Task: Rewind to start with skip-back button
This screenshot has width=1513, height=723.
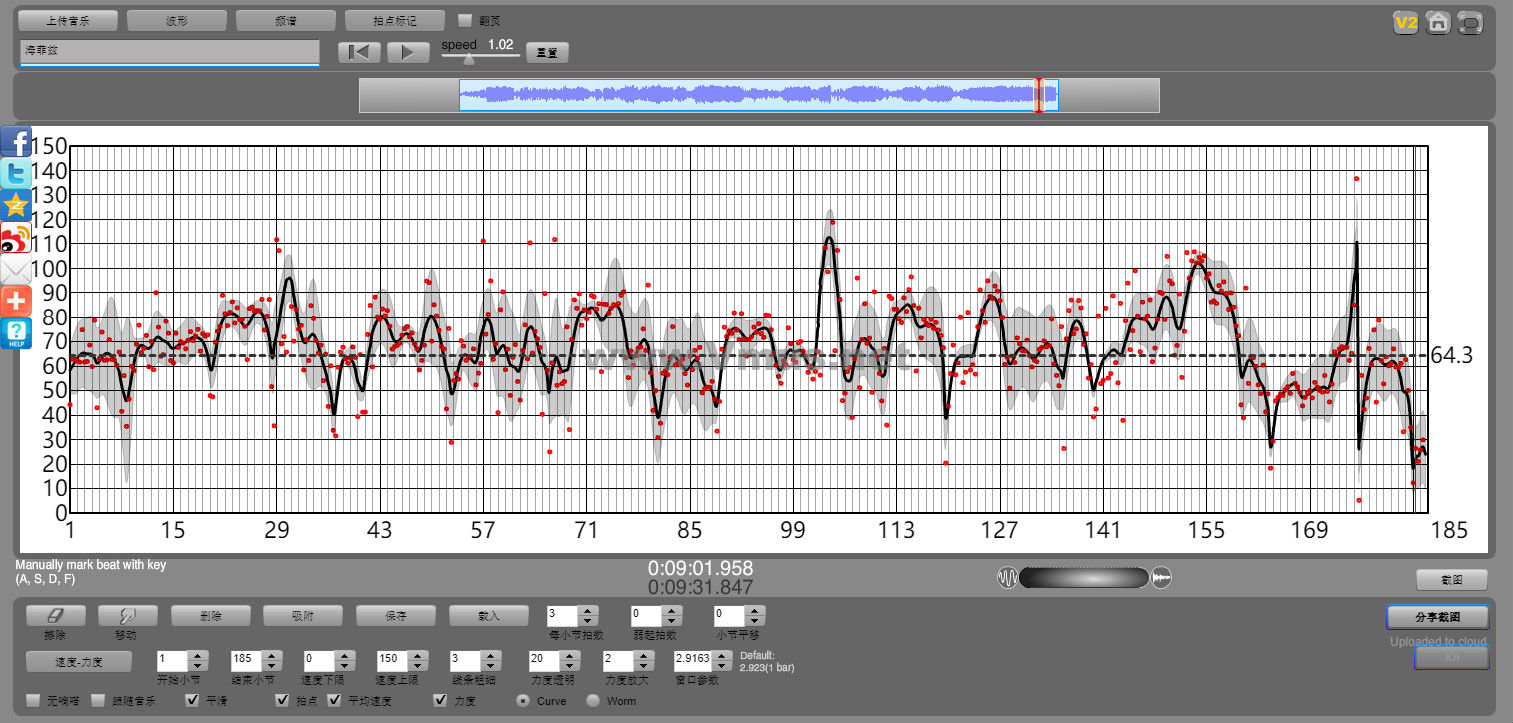Action: pos(359,53)
